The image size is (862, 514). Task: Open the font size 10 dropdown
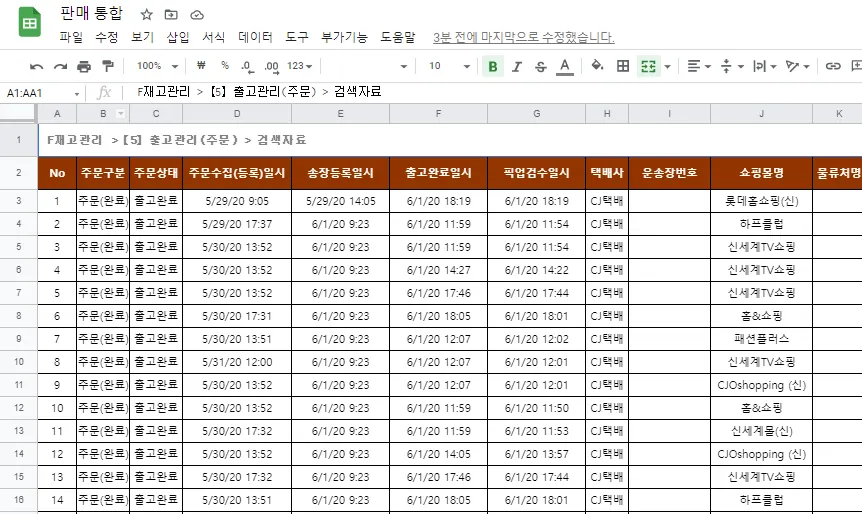(449, 66)
